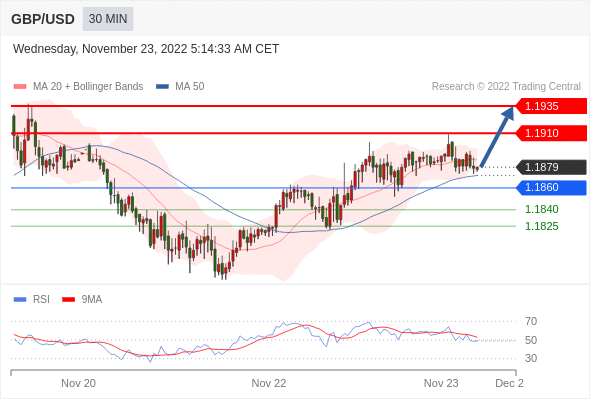The image size is (590, 400).
Task: Click the 9MA legend red swatch
Action: point(68,300)
